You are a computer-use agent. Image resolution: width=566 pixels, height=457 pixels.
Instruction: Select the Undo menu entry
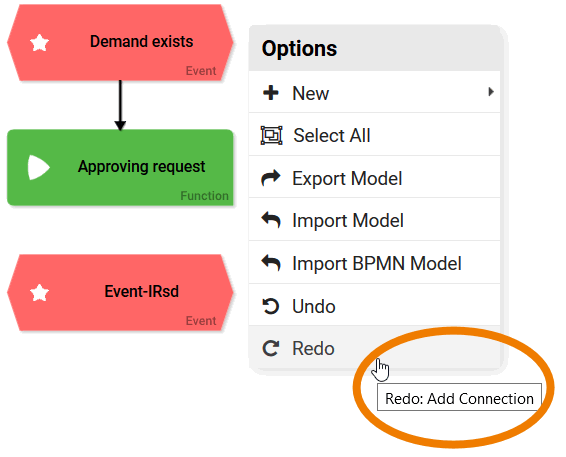[374, 305]
